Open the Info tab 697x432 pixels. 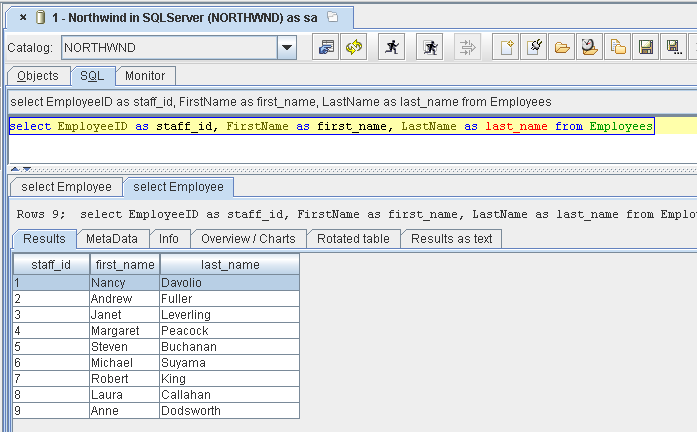[x=169, y=239]
